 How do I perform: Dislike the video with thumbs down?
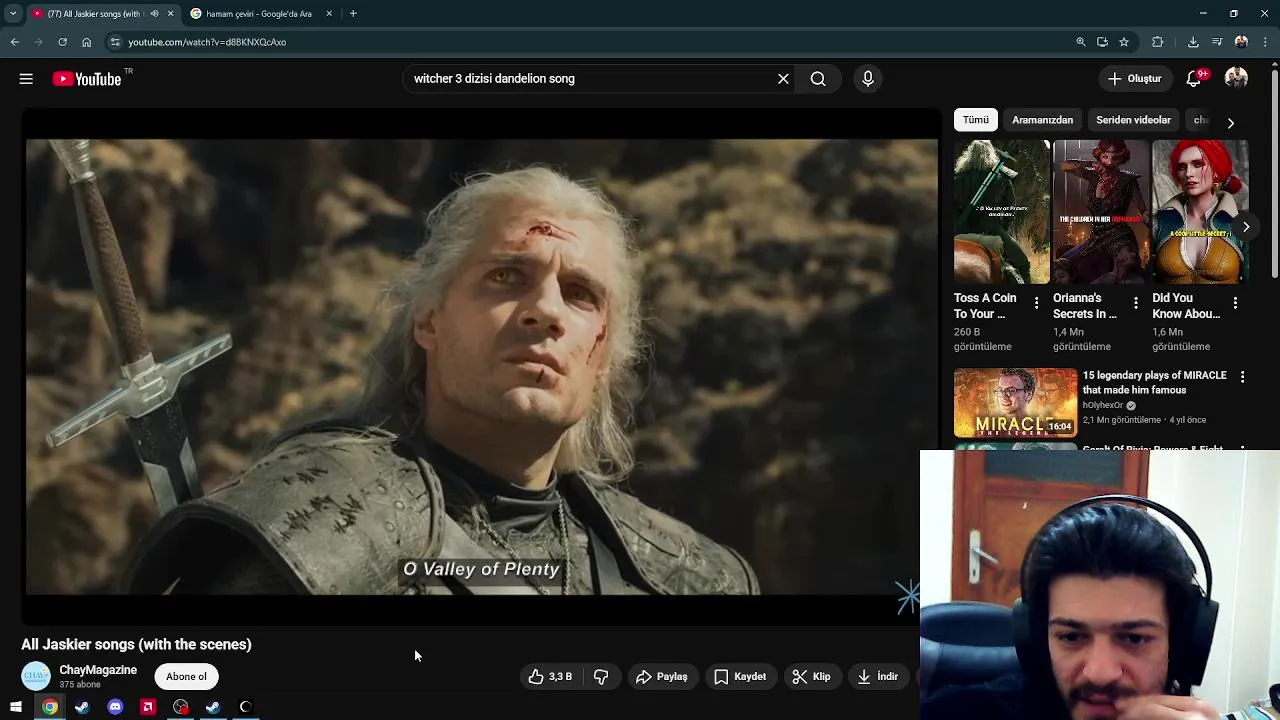pos(601,677)
